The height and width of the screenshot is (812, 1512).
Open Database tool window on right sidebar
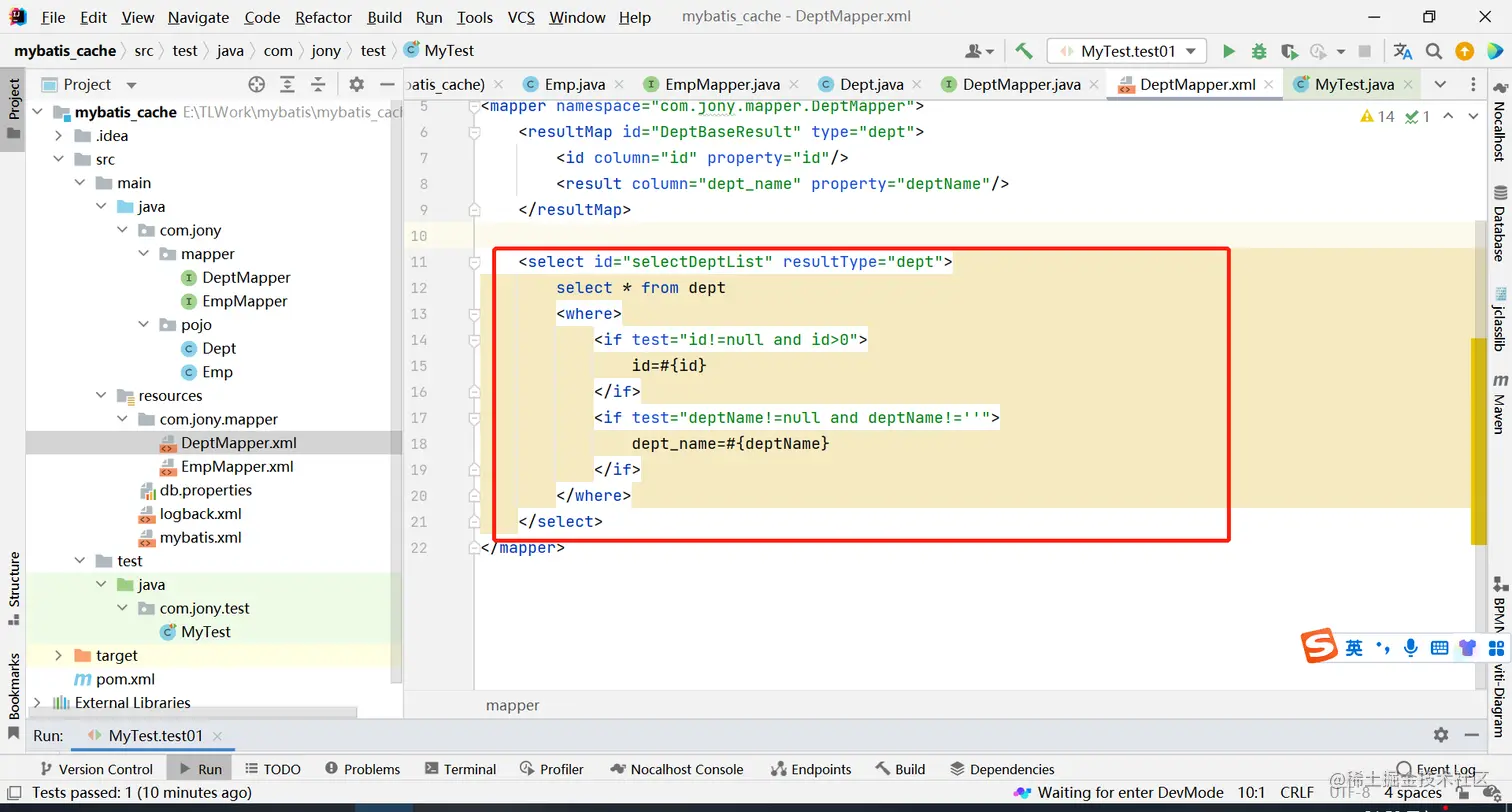1500,222
